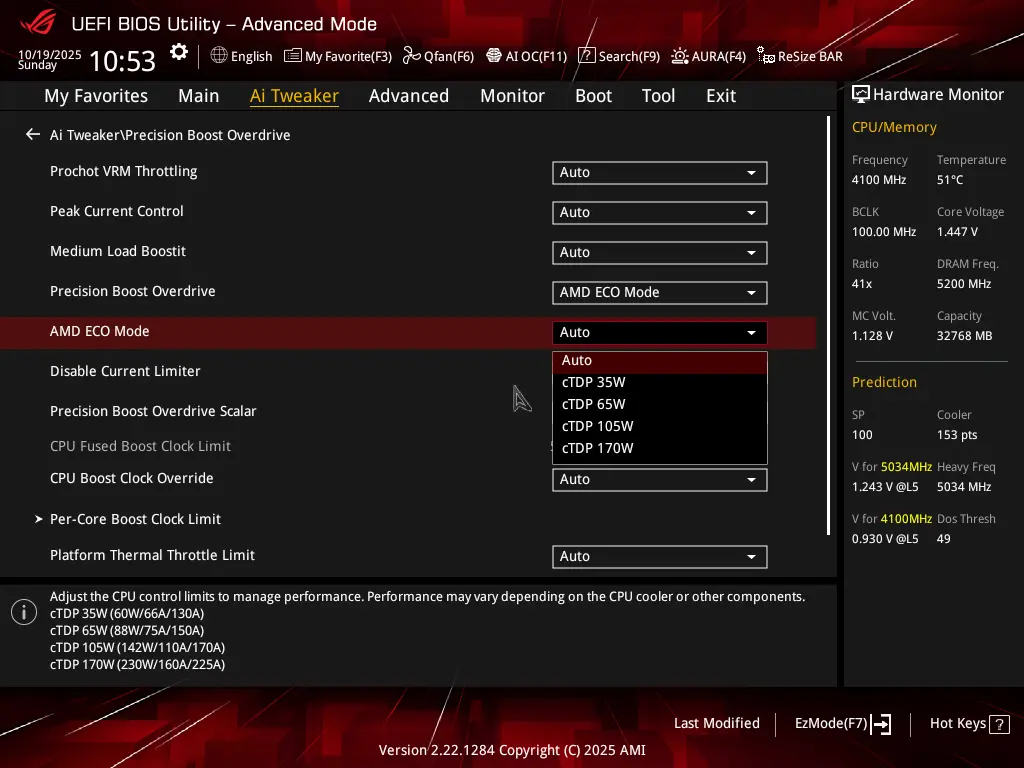1024x768 pixels.
Task: Click the vertical scrollbar of settings list
Action: pyautogui.click(x=828, y=325)
